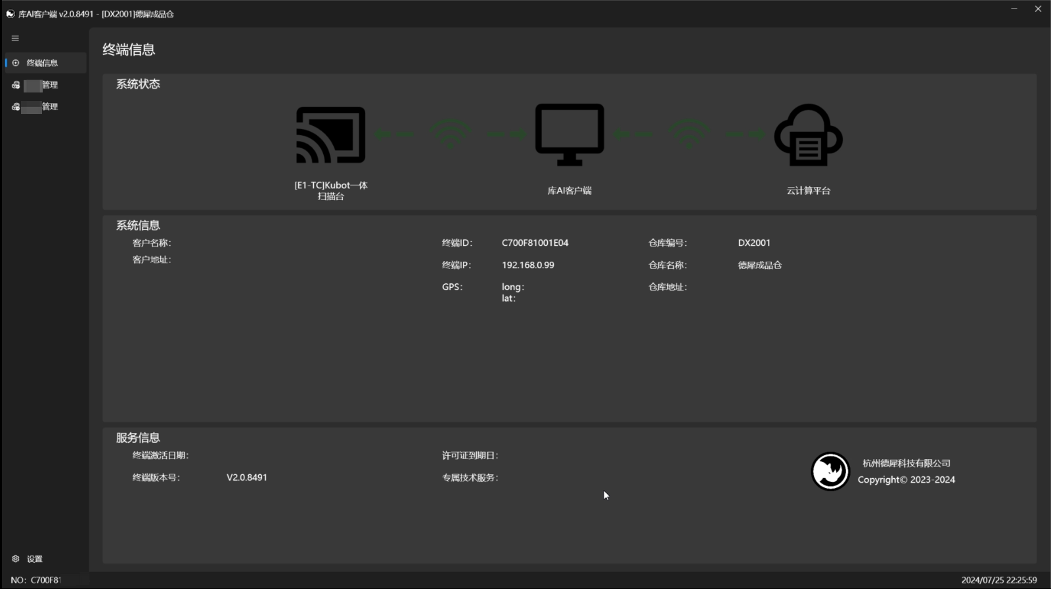This screenshot has height=589, width=1051.
Task: Click the 云计算平台 cloud icon
Action: click(808, 135)
